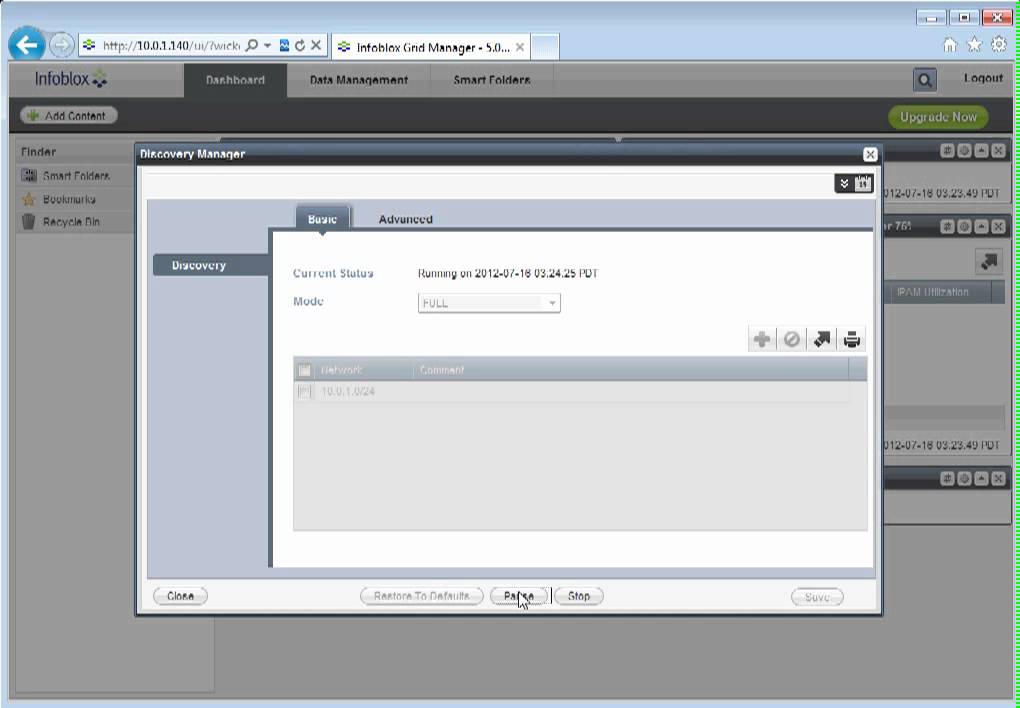The image size is (1020, 708).
Task: Collapse the top dashboard widget
Action: pos(981,151)
